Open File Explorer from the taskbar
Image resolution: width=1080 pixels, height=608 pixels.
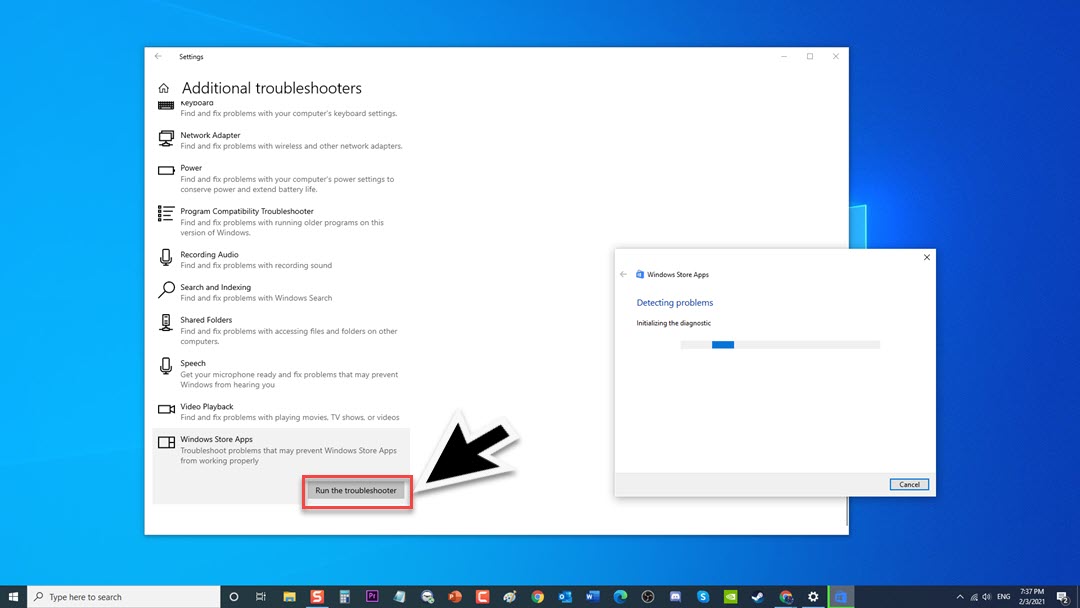click(289, 597)
